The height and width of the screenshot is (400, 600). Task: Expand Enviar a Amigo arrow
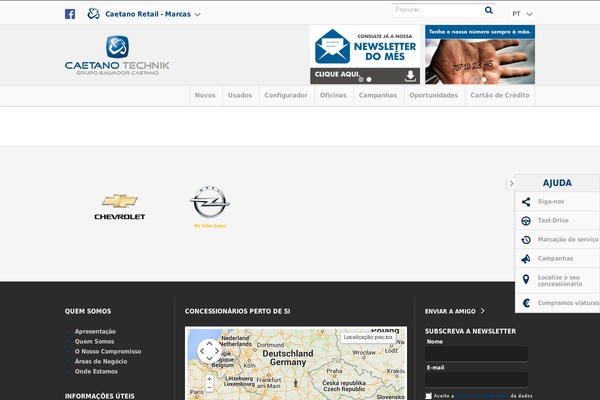point(483,311)
